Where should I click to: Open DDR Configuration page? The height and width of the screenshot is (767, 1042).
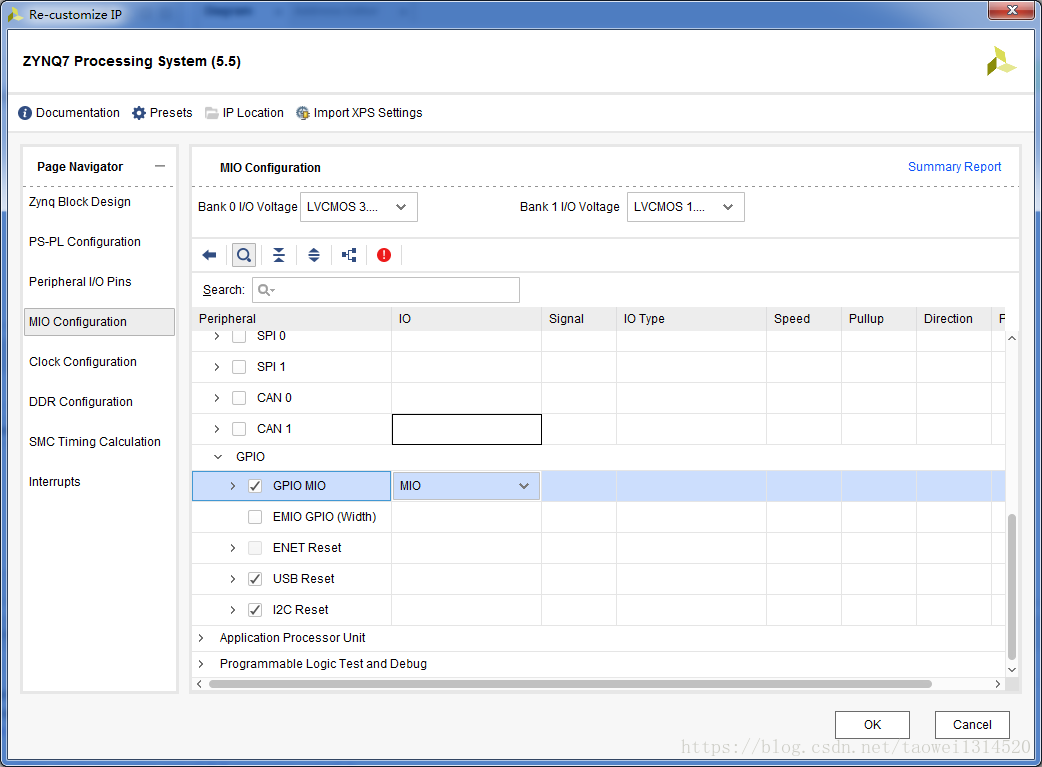pyautogui.click(x=81, y=402)
